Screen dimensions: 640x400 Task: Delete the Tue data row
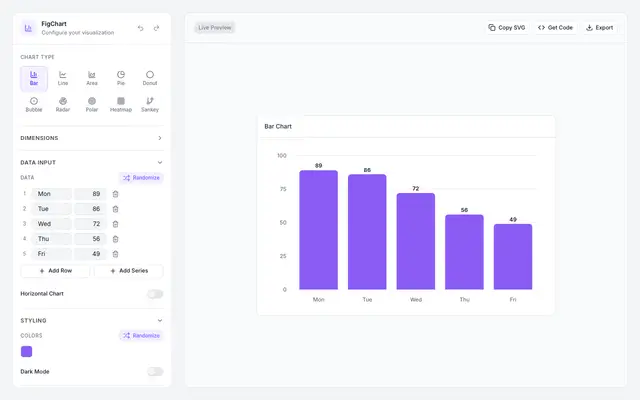click(116, 209)
